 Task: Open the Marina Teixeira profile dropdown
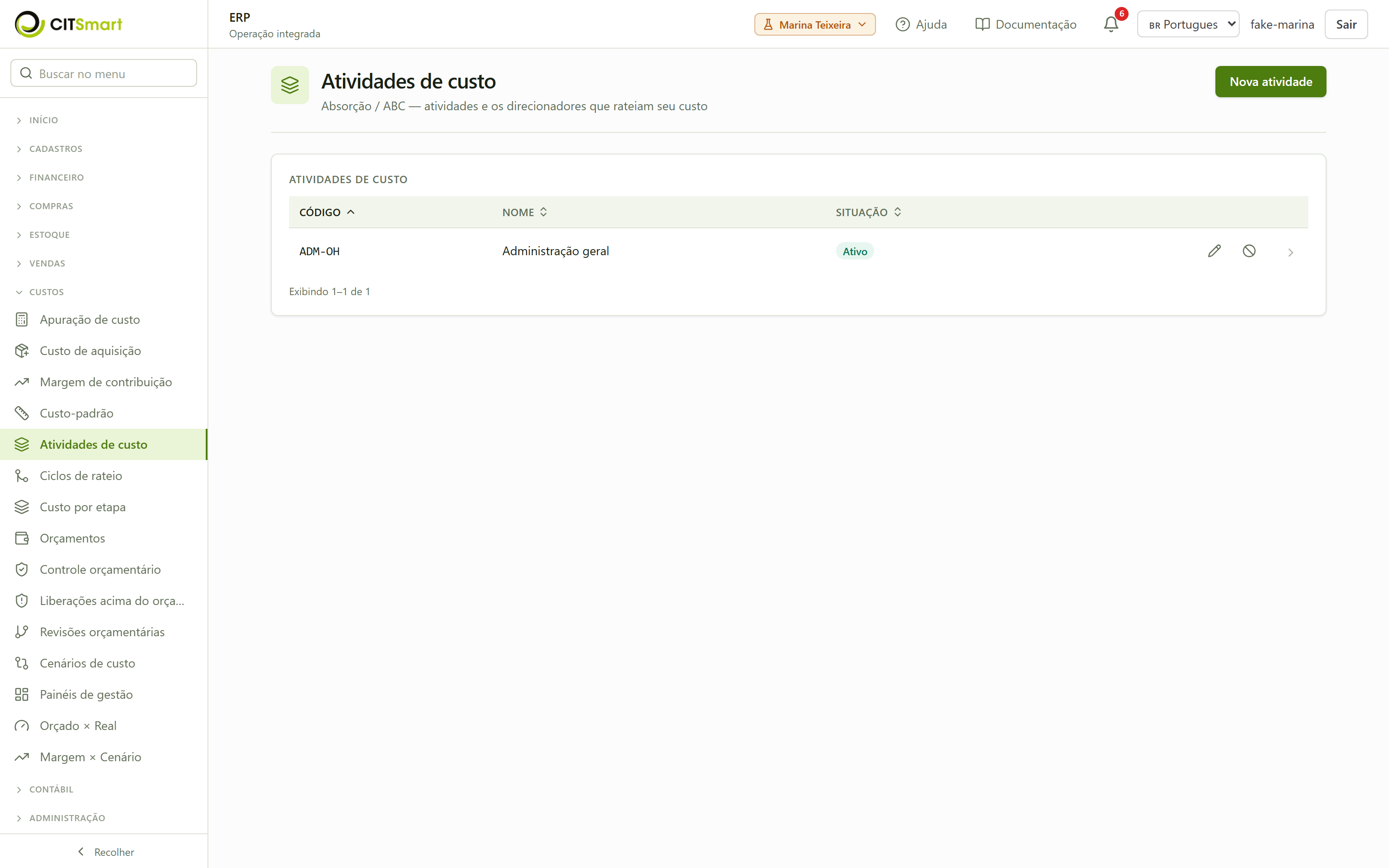(x=814, y=24)
